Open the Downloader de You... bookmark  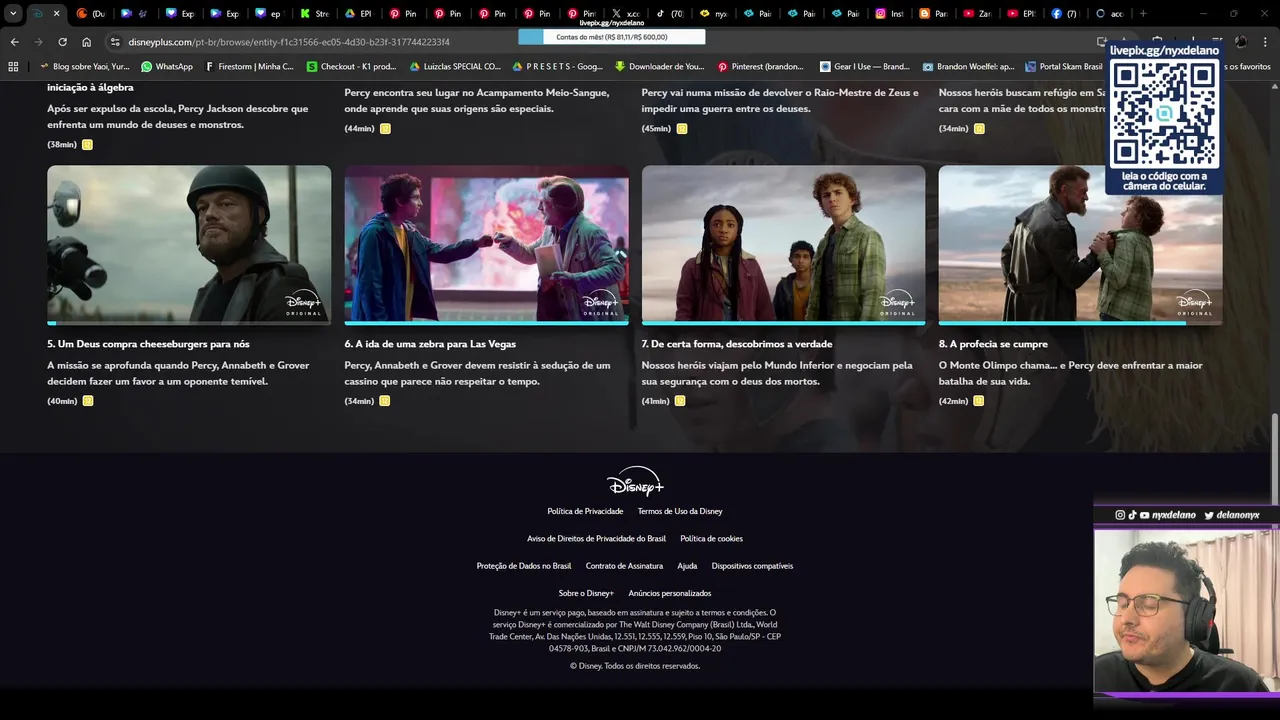coord(660,66)
